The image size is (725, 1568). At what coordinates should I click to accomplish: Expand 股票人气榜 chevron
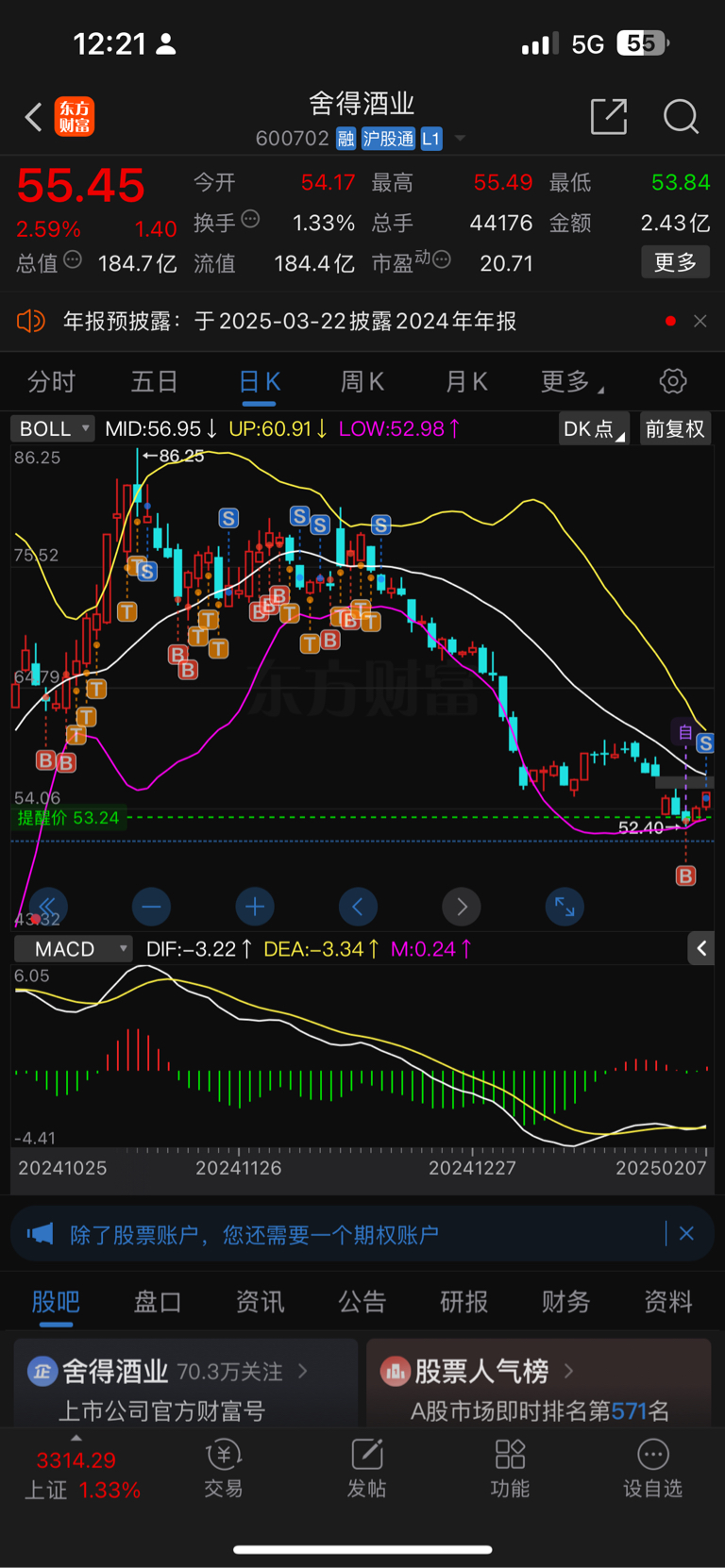coord(569,1370)
